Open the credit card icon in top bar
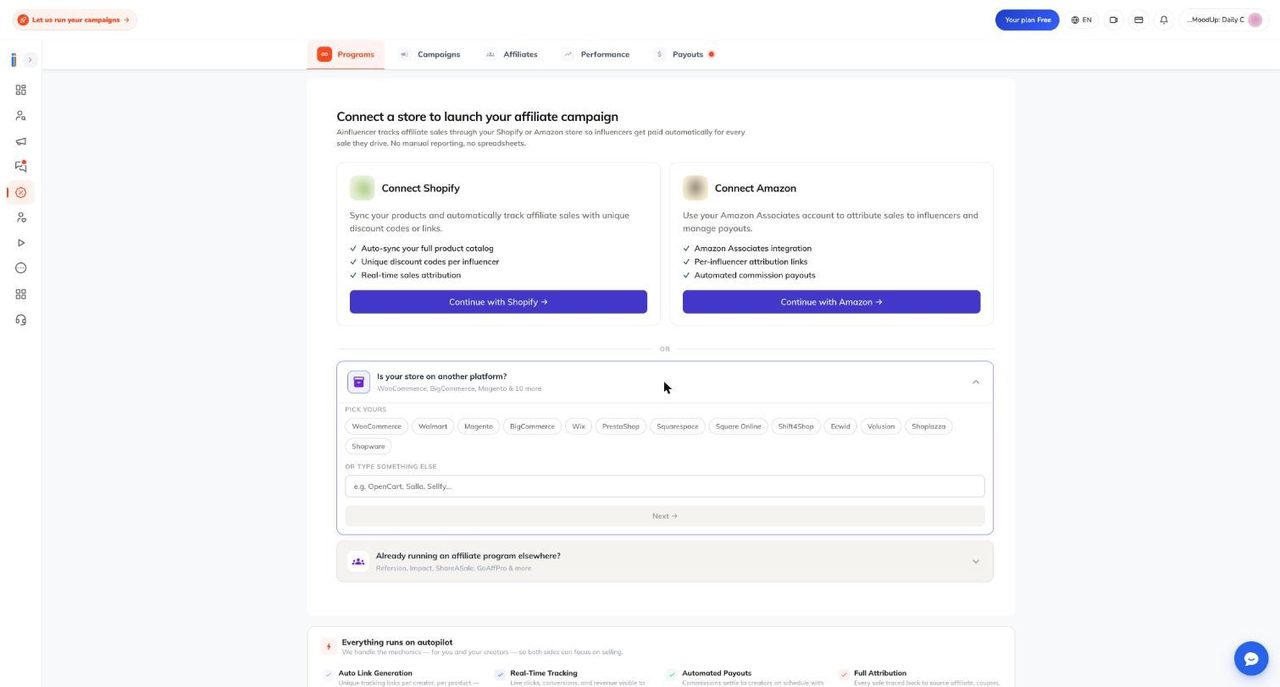The height and width of the screenshot is (687, 1280). point(1139,20)
